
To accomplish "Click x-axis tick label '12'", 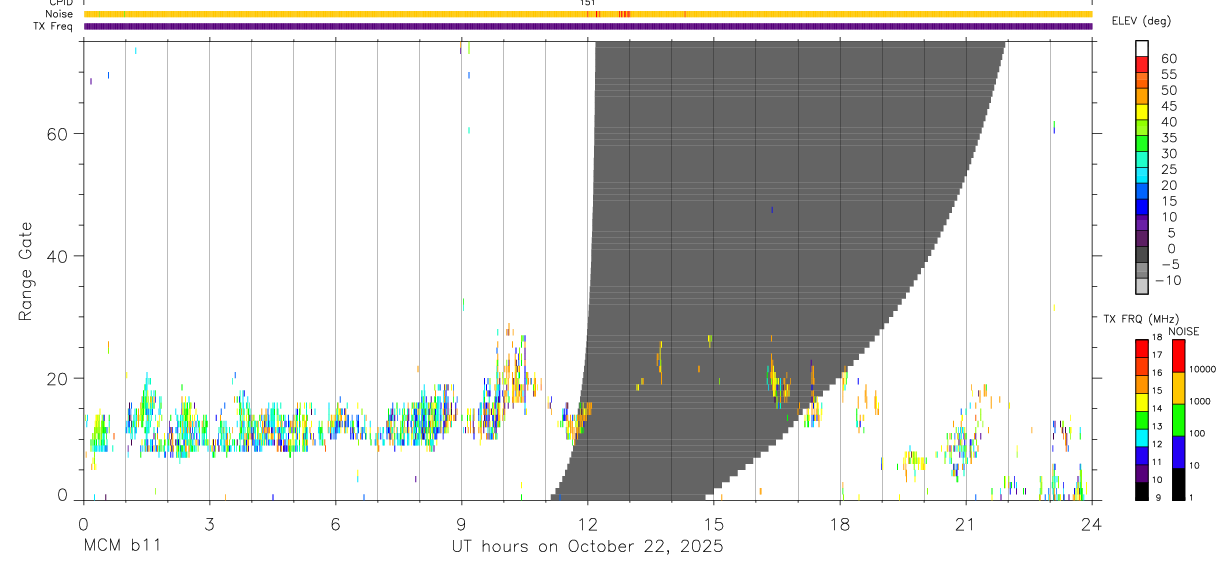I will [587, 524].
